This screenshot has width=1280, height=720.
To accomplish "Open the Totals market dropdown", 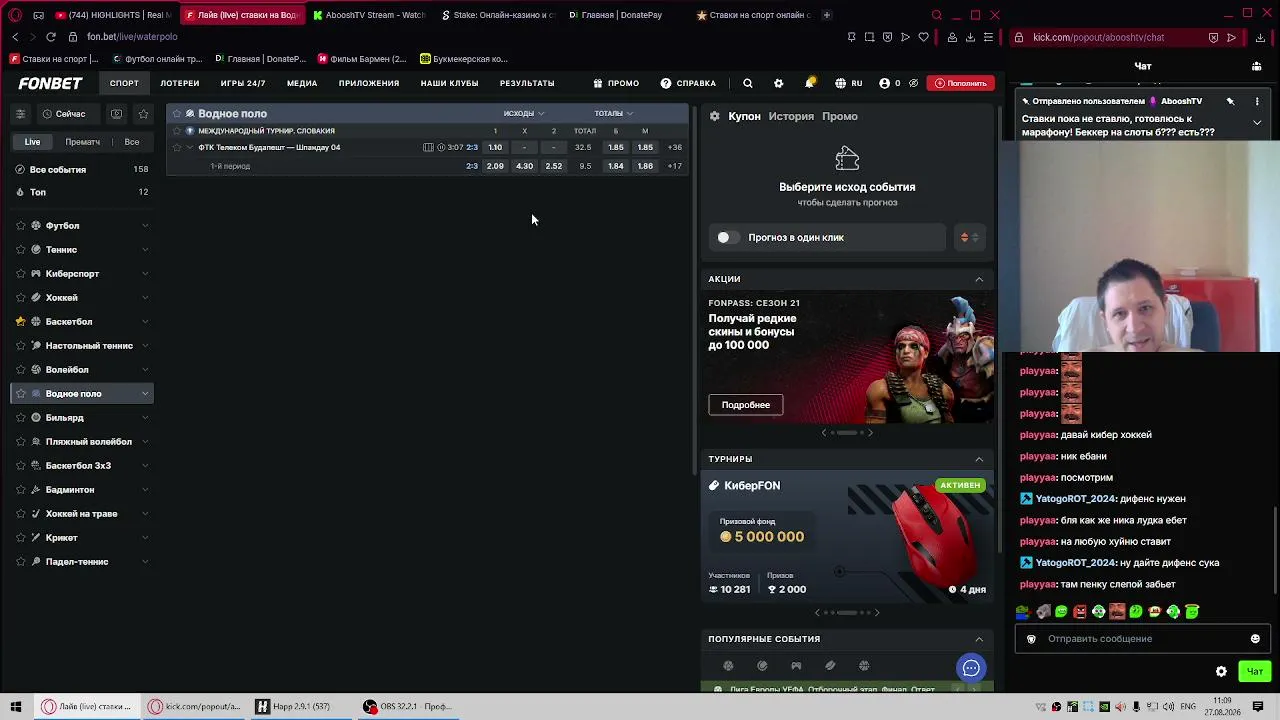I will pyautogui.click(x=613, y=113).
